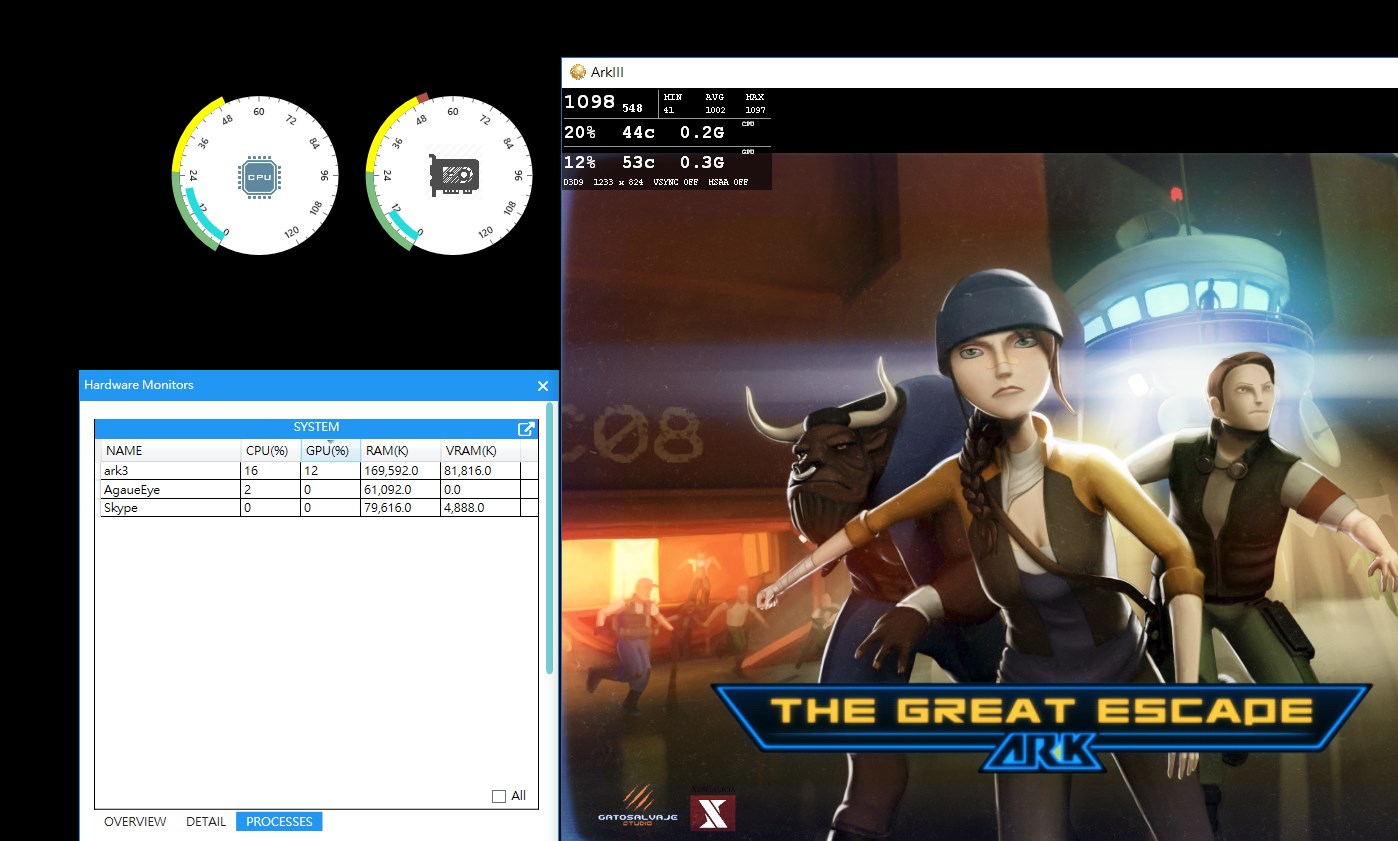The width and height of the screenshot is (1398, 841).
Task: Select the PROCESSES tab
Action: point(279,822)
